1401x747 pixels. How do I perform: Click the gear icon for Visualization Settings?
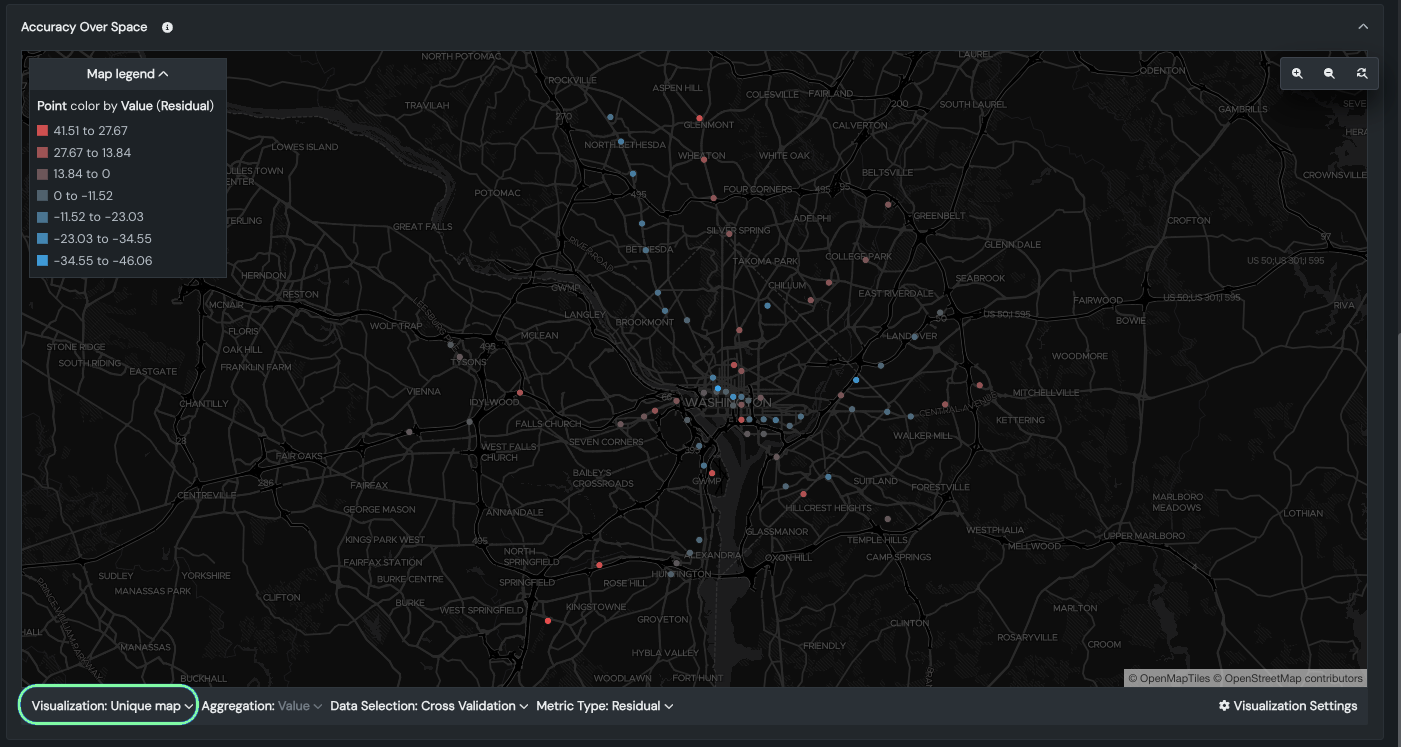(1224, 706)
